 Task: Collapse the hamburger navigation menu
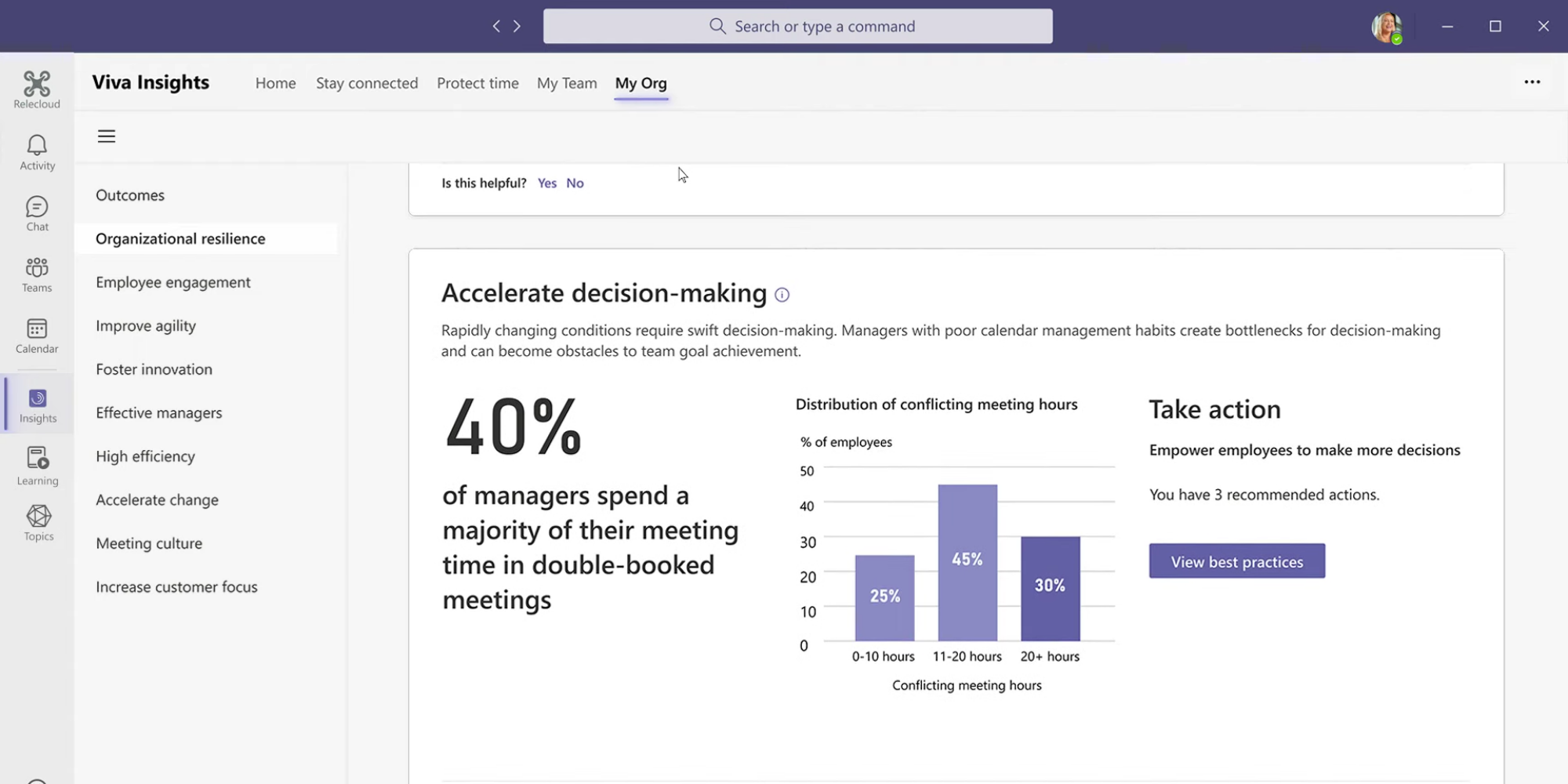107,136
